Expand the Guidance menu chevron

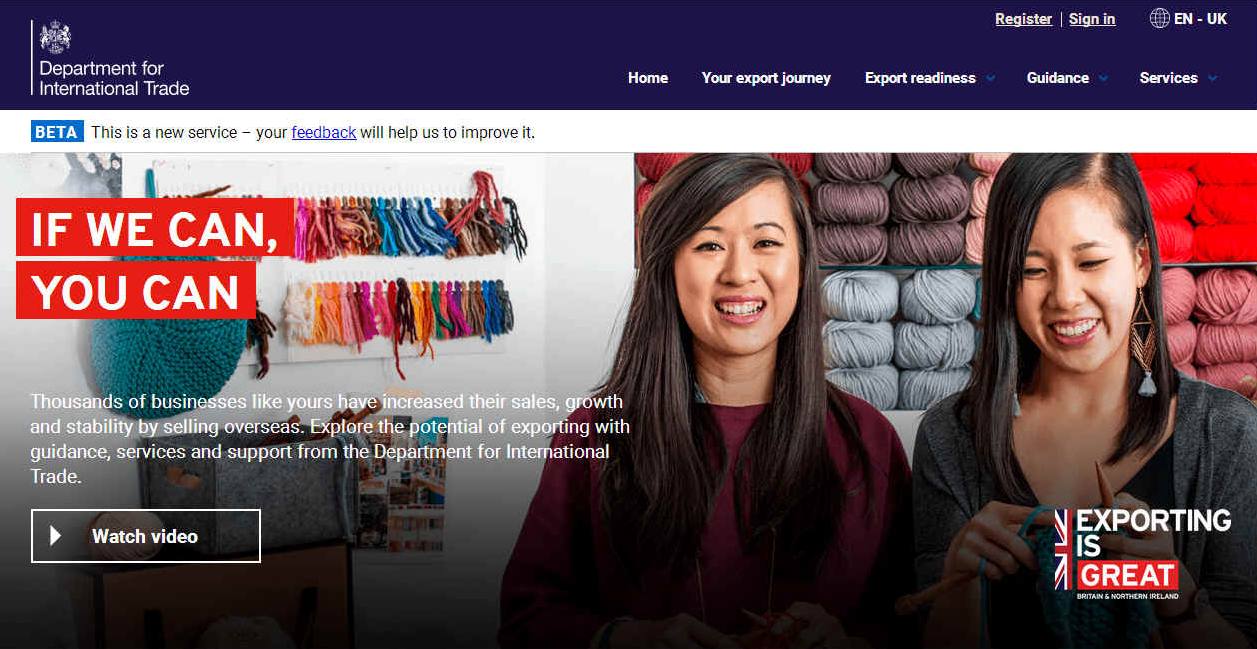1103,78
